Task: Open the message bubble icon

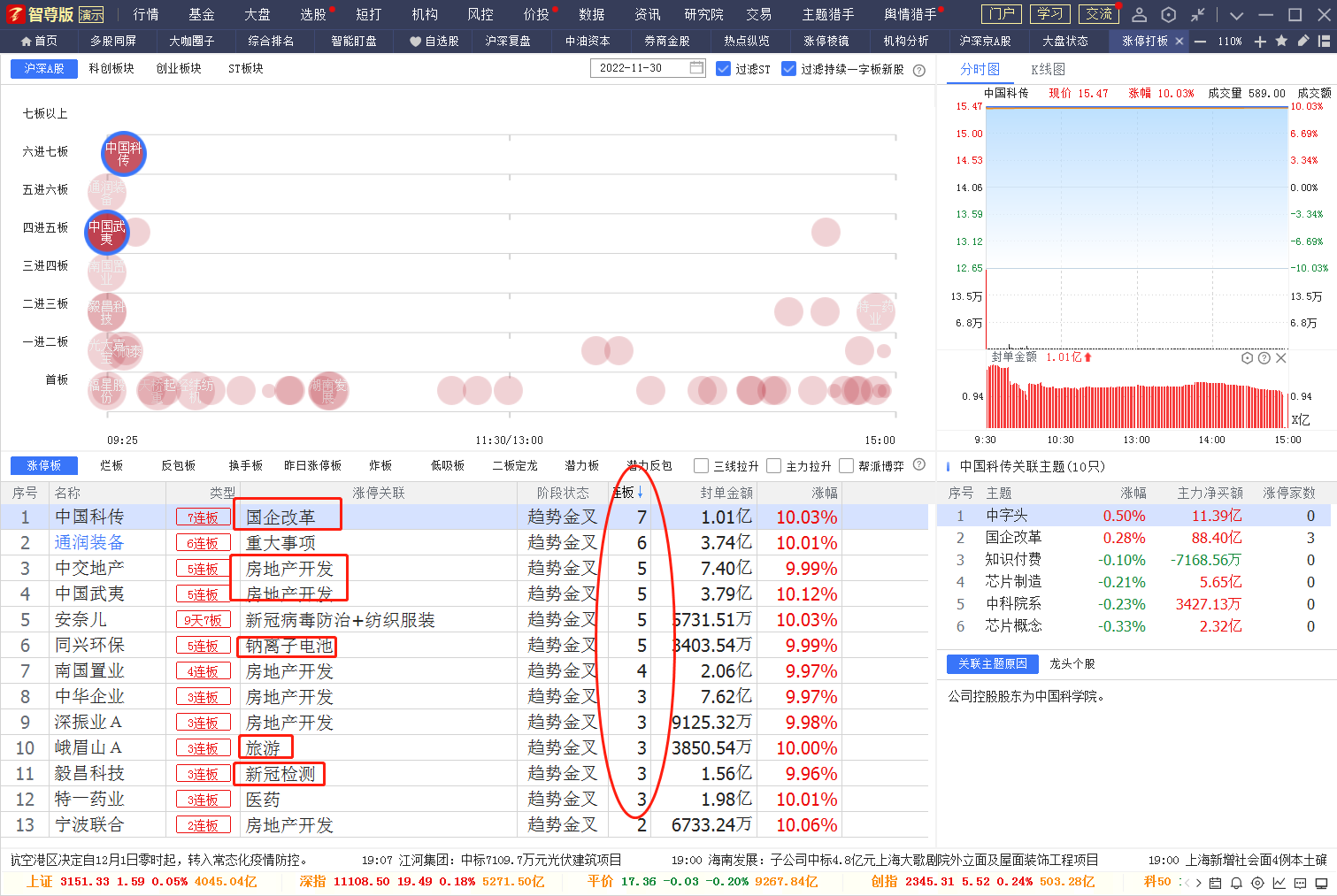Action: click(x=1301, y=883)
